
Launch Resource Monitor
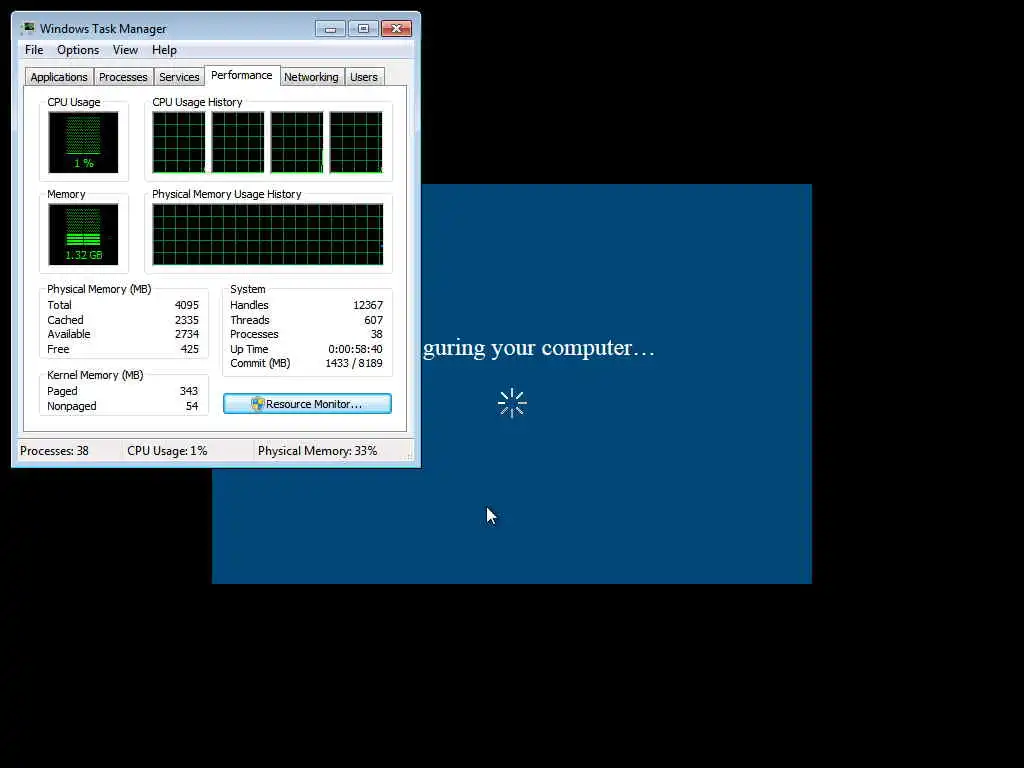click(x=308, y=404)
